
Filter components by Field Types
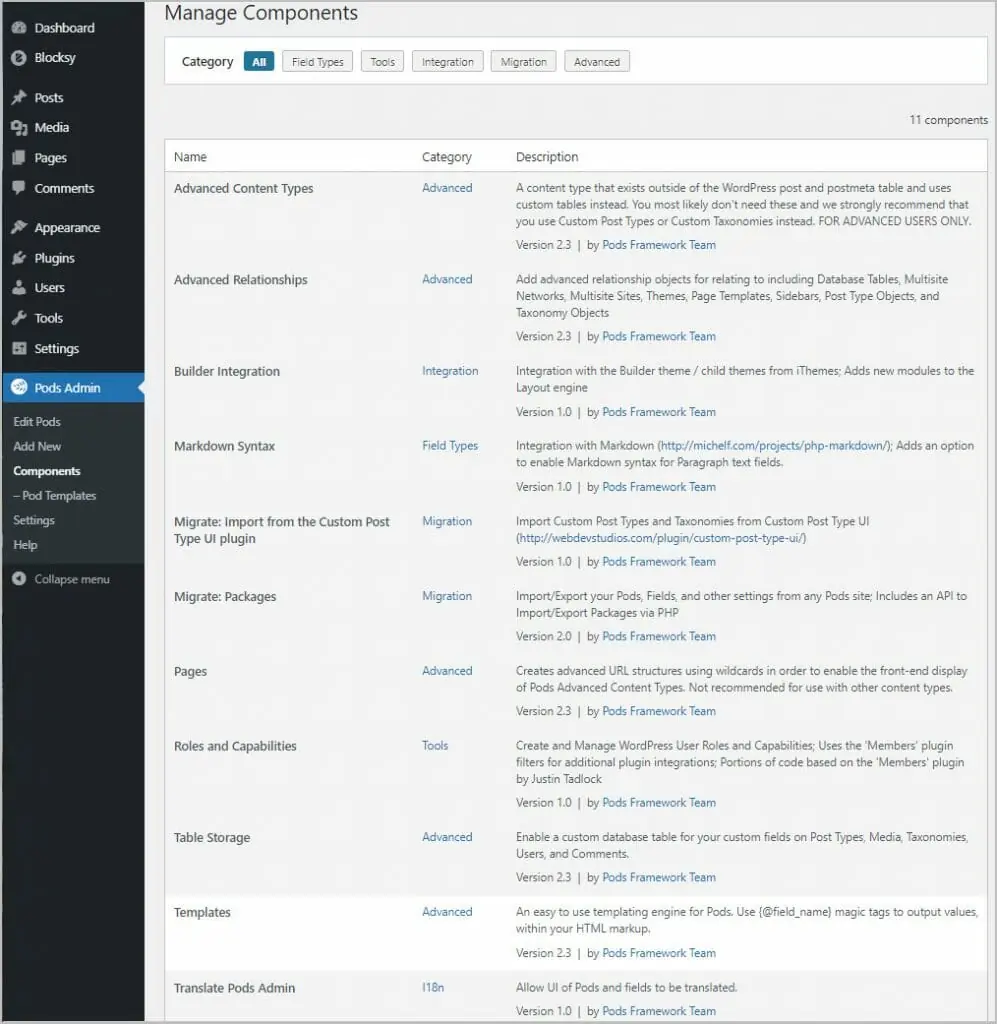(317, 61)
